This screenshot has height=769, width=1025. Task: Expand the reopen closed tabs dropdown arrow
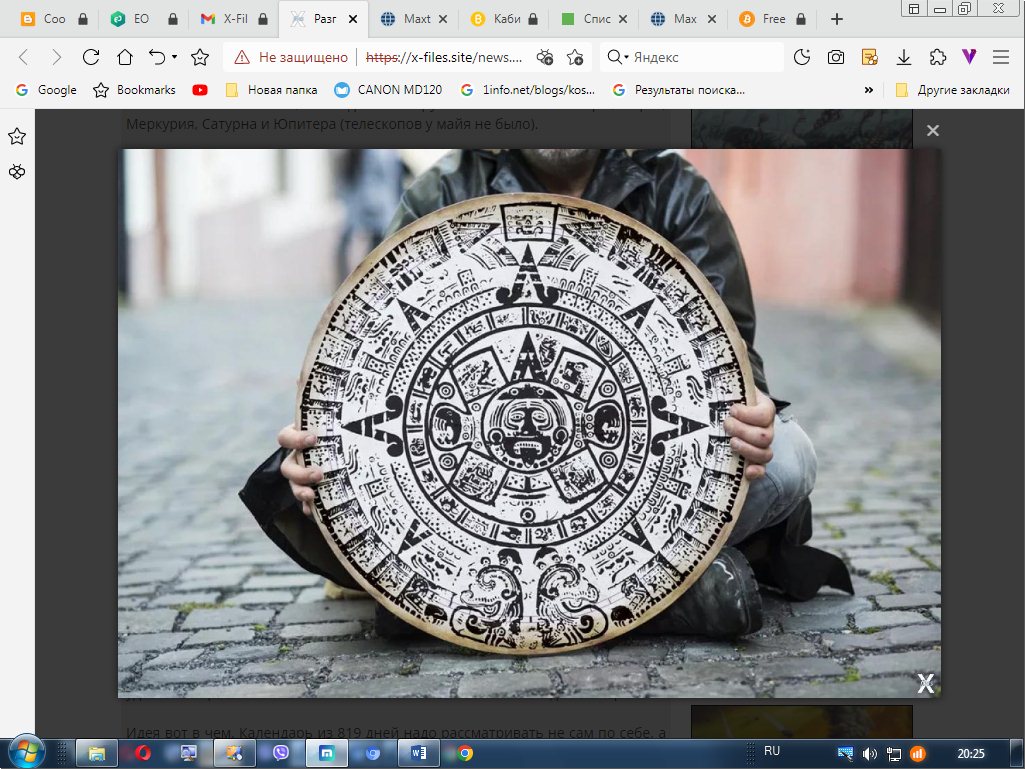[175, 58]
